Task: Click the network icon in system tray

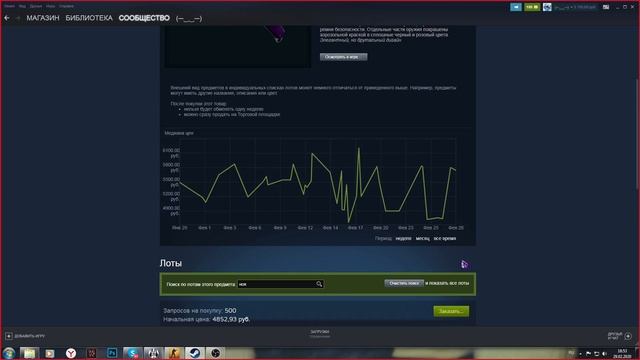Action: tap(596, 353)
